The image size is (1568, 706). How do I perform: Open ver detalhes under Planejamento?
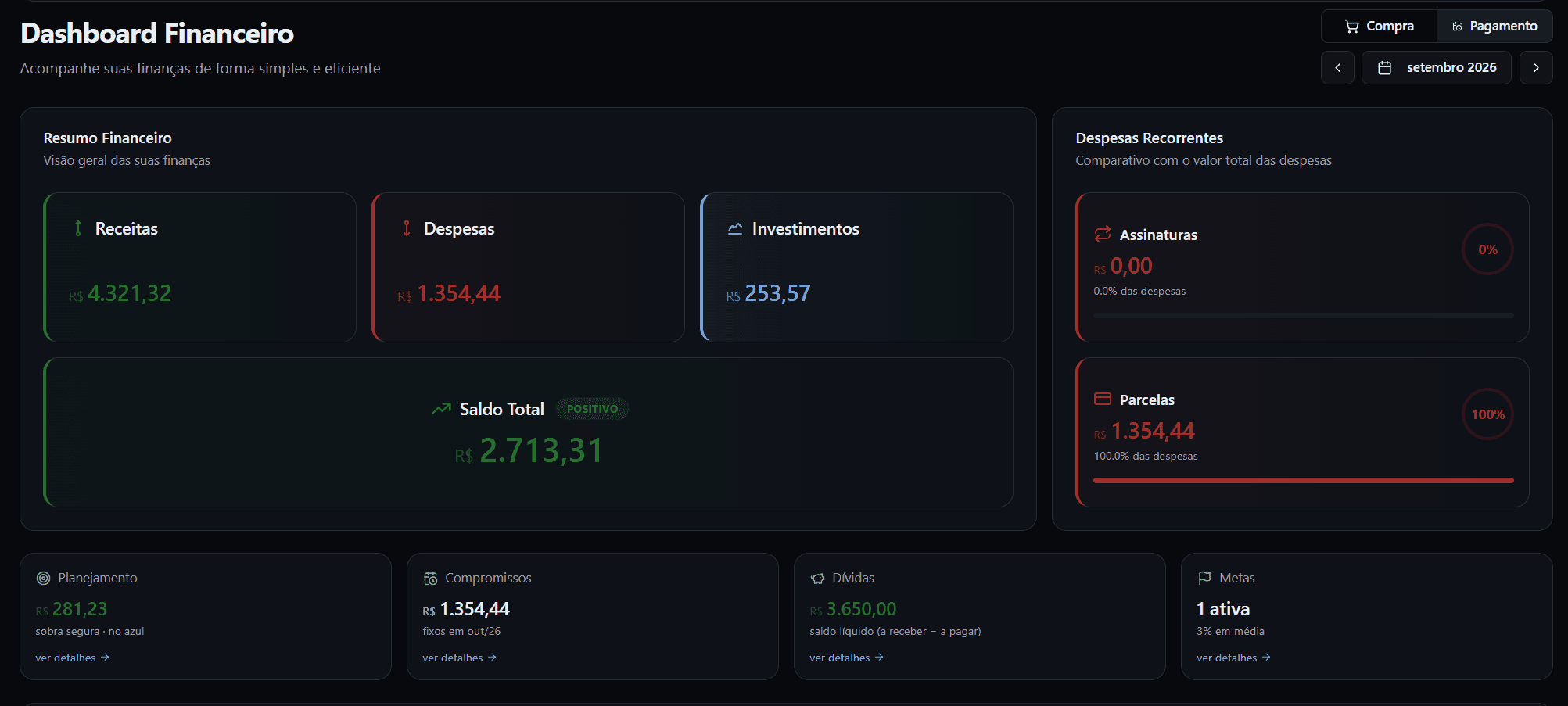72,658
